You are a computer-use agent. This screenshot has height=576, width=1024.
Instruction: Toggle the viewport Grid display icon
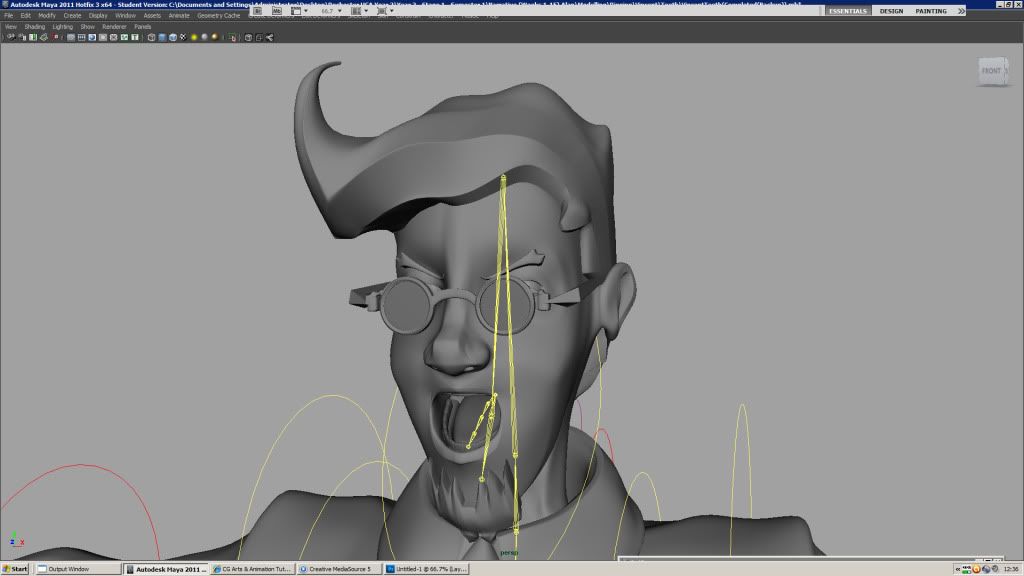coord(71,37)
